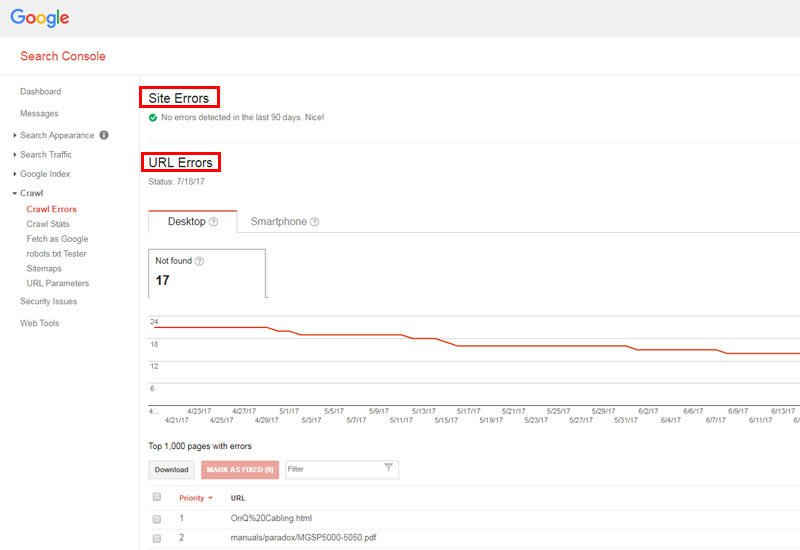Screen dimensions: 800x550
Task: Select the Not found error count box
Action: [207, 272]
